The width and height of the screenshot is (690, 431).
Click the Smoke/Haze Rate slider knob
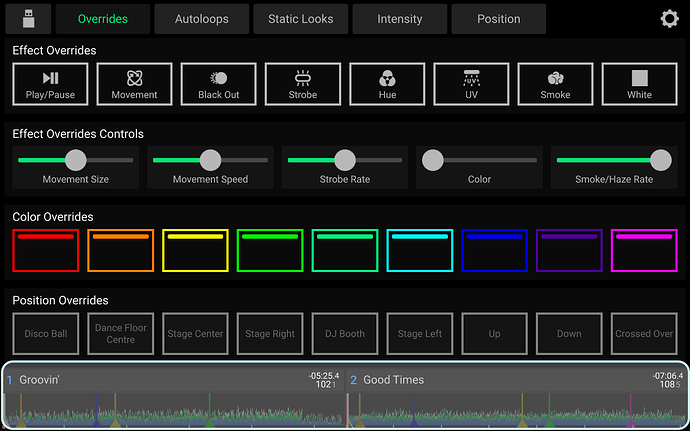(661, 160)
